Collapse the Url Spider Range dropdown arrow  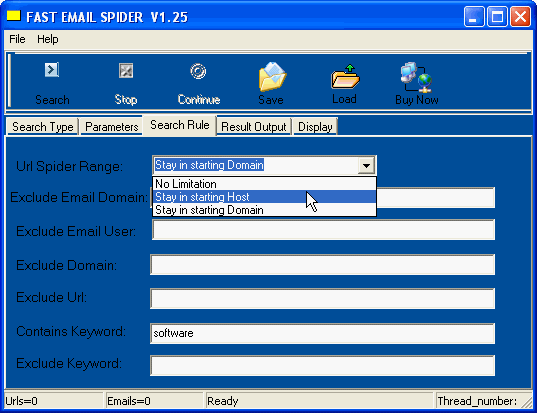coord(366,165)
